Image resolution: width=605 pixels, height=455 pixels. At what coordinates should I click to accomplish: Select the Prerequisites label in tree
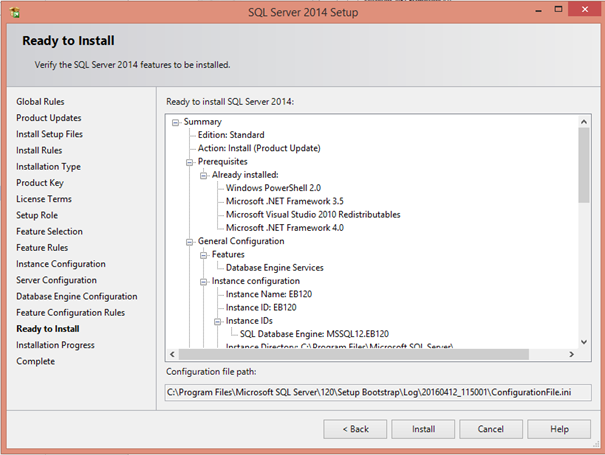pyautogui.click(x=222, y=162)
